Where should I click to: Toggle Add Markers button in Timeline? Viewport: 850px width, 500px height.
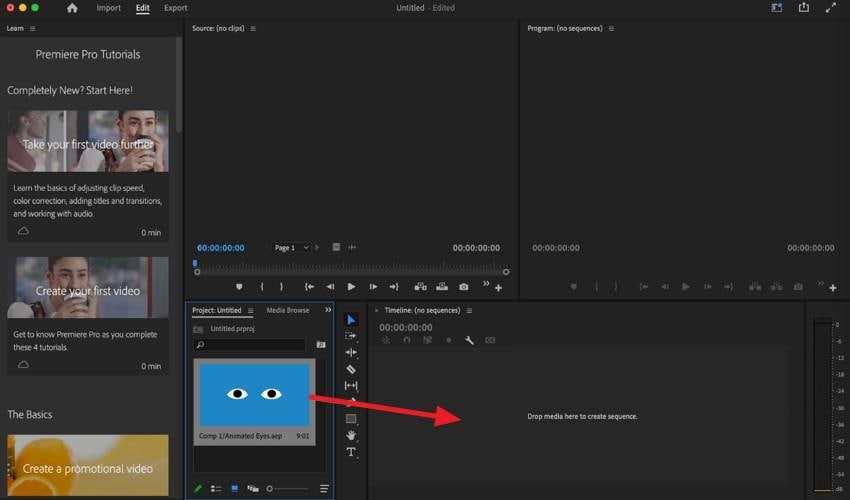click(448, 340)
